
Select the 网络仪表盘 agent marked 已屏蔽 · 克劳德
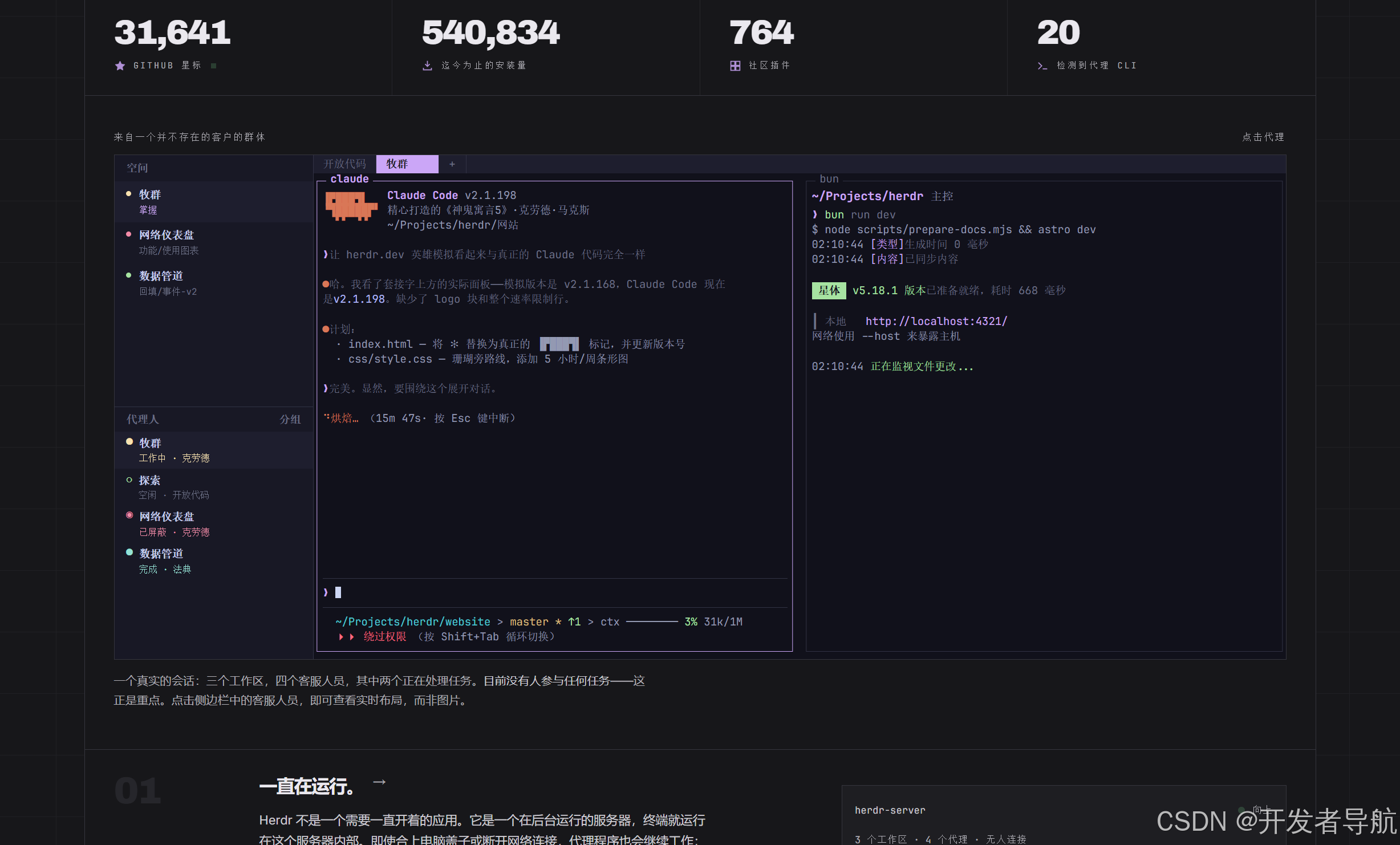point(214,524)
